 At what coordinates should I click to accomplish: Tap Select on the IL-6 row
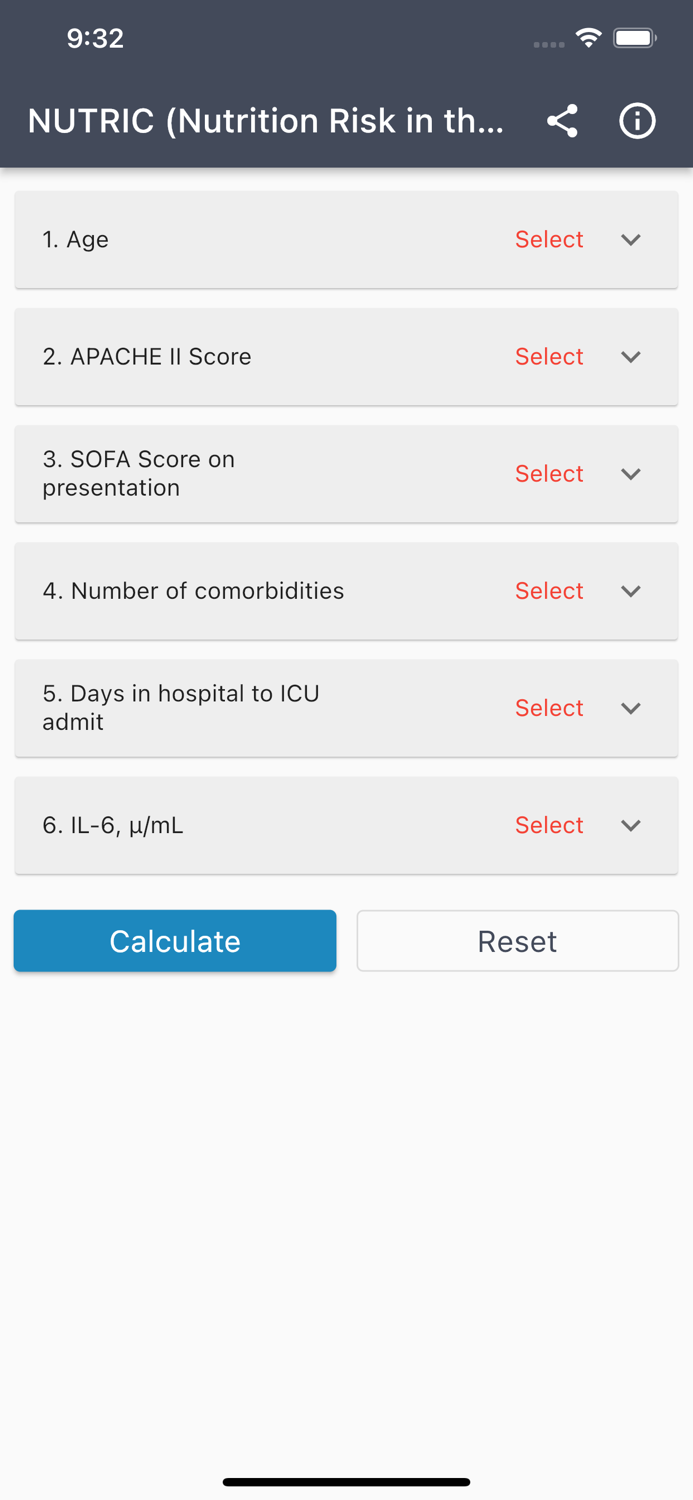[x=549, y=826]
